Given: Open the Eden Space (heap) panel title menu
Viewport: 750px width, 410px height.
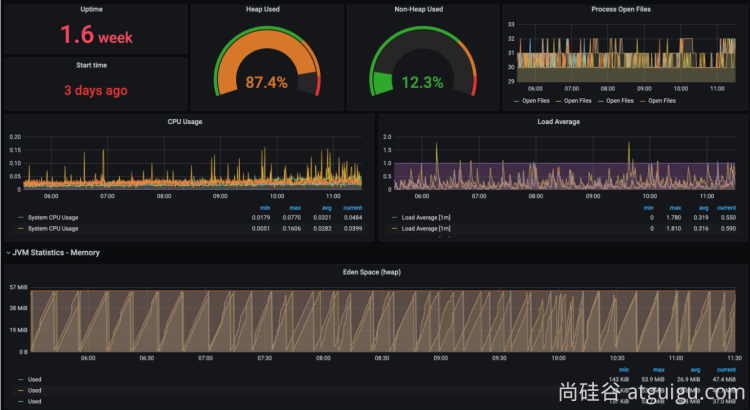Looking at the screenshot, I should 372,272.
